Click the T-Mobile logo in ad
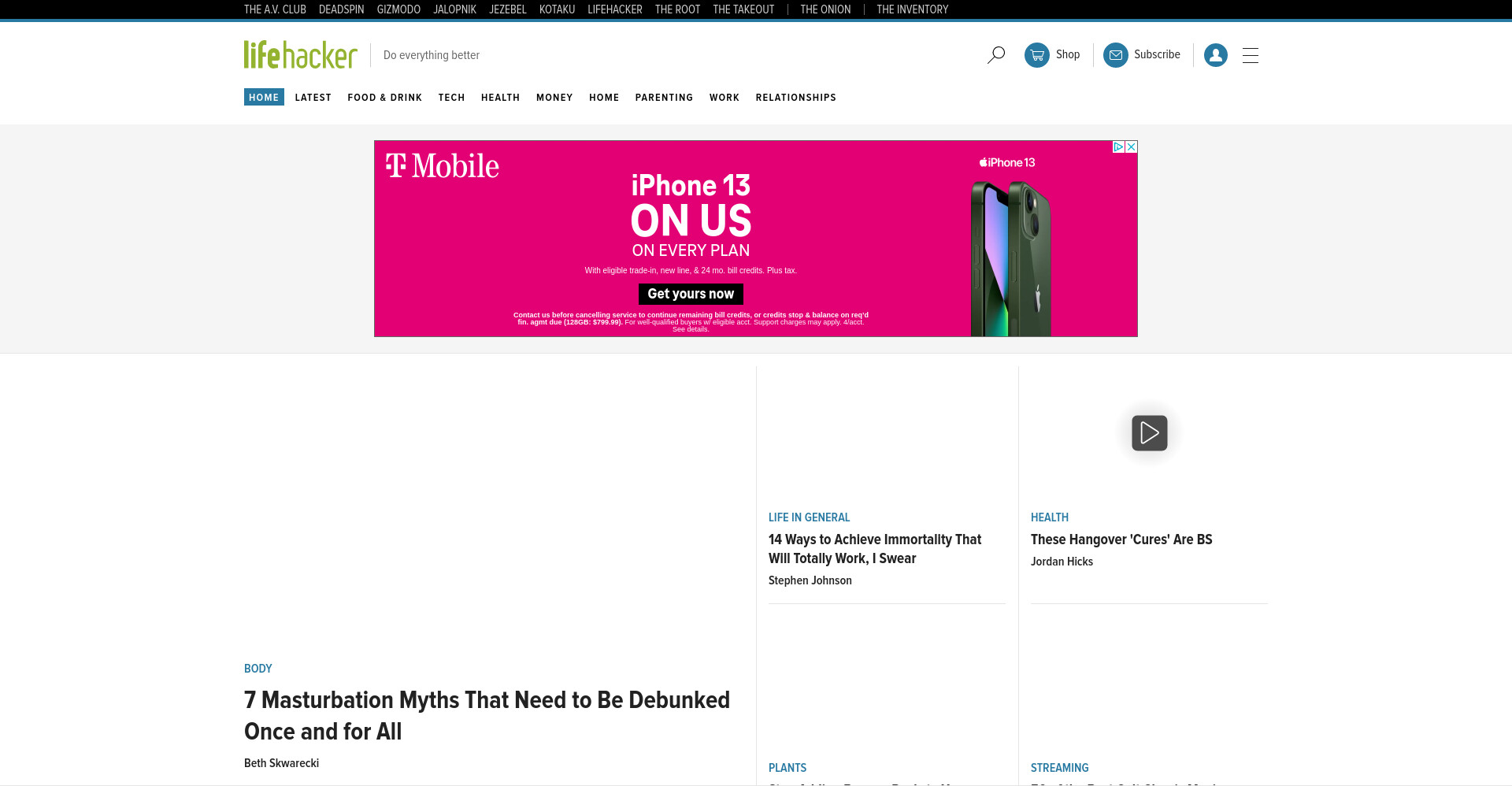 (x=443, y=165)
